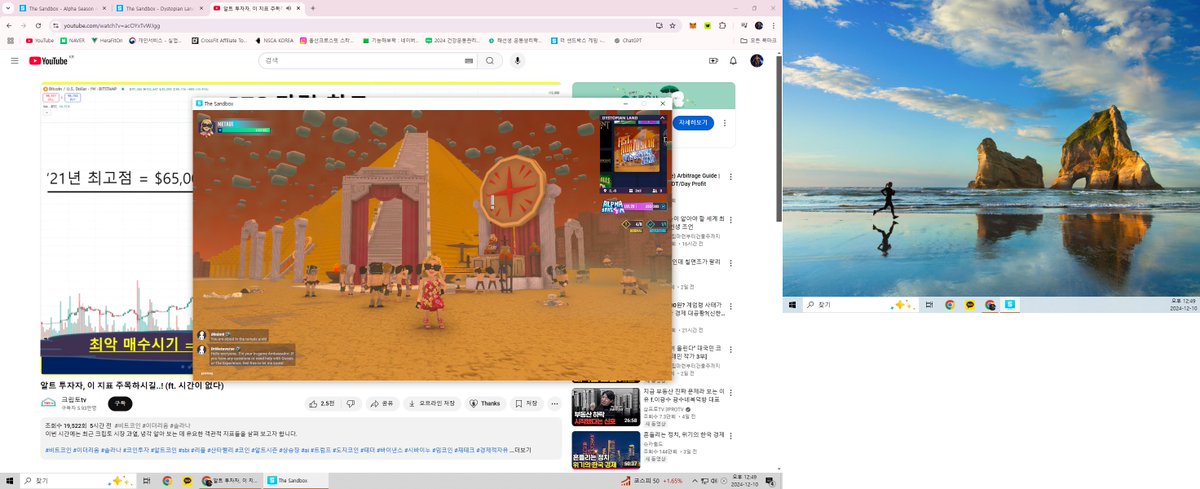The height and width of the screenshot is (489, 1200).
Task: Open the 크립토tv channel name link
Action: coord(73,399)
